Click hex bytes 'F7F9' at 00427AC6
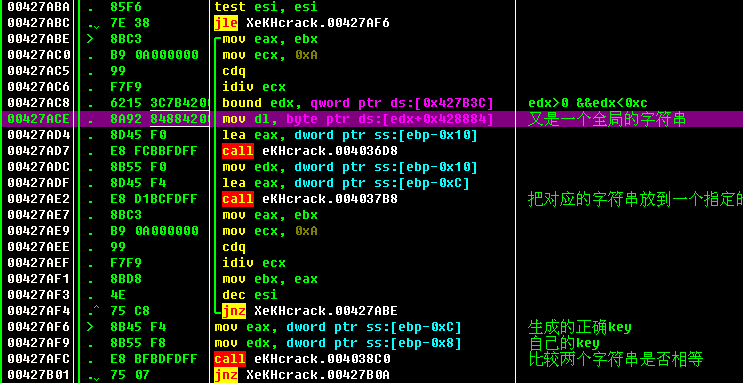This screenshot has height=383, width=743. (x=126, y=87)
